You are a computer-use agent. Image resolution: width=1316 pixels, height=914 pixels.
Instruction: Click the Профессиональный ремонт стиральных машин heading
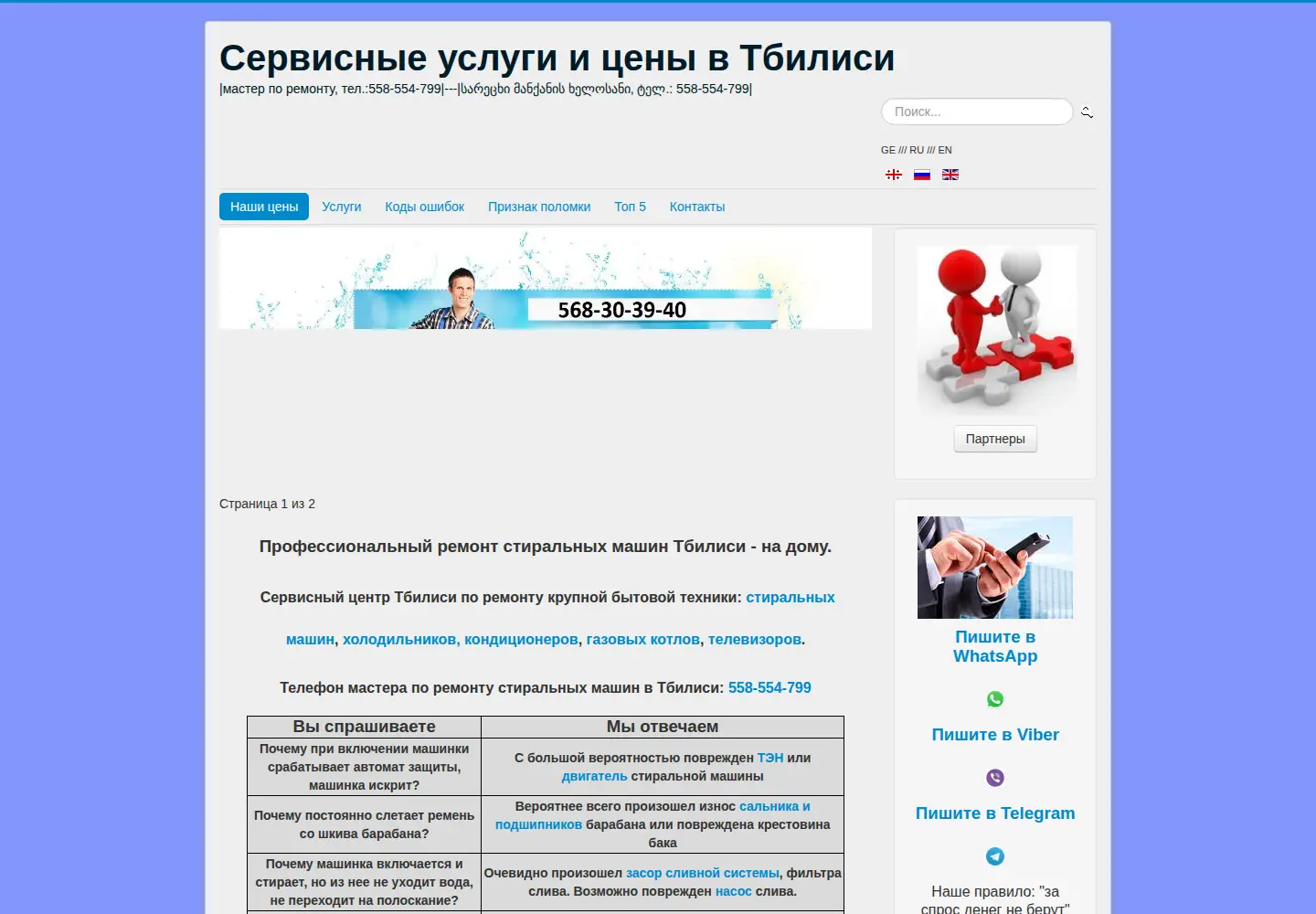[x=546, y=547]
